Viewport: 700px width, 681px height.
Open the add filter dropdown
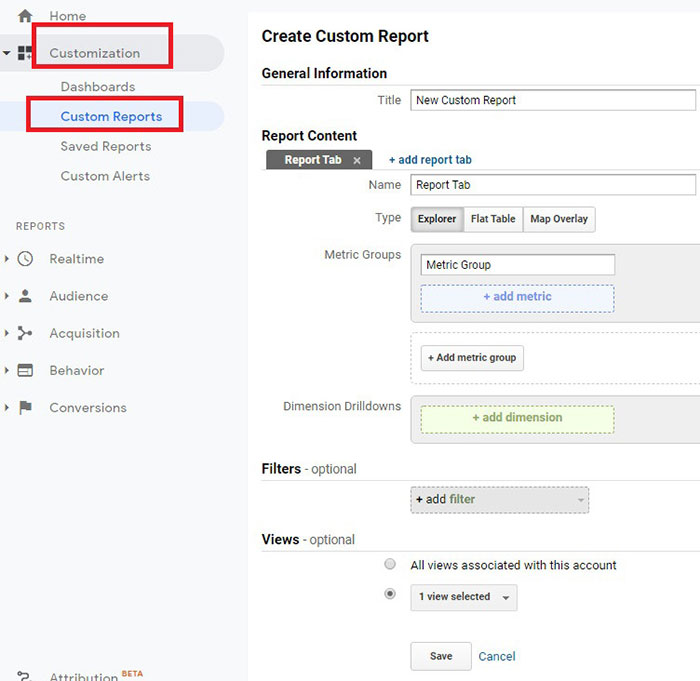(x=499, y=500)
